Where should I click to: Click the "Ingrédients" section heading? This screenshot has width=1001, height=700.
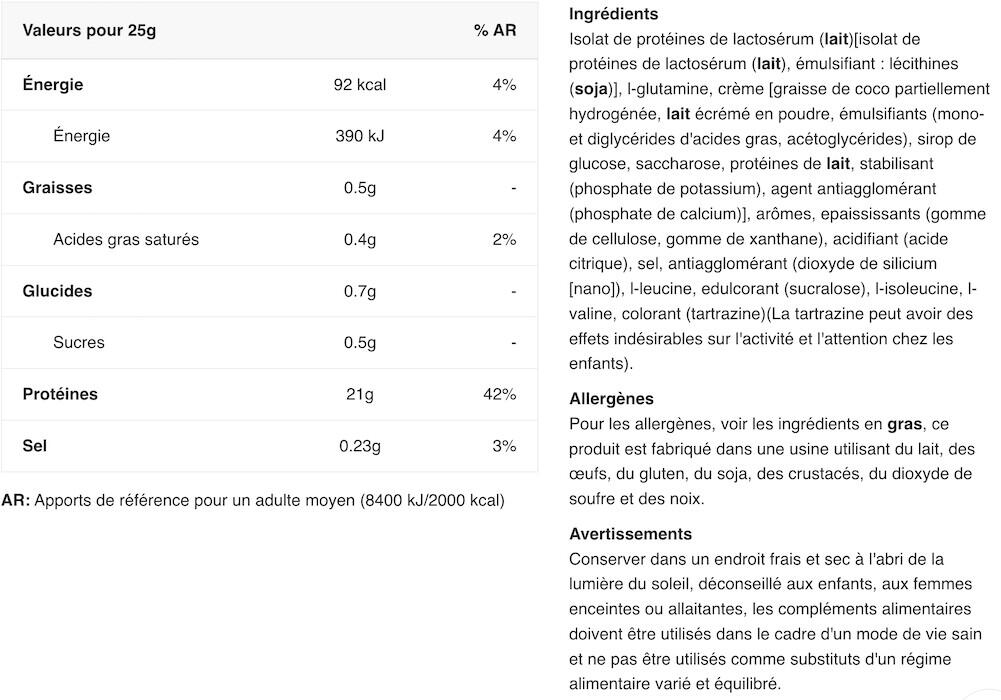pyautogui.click(x=613, y=14)
